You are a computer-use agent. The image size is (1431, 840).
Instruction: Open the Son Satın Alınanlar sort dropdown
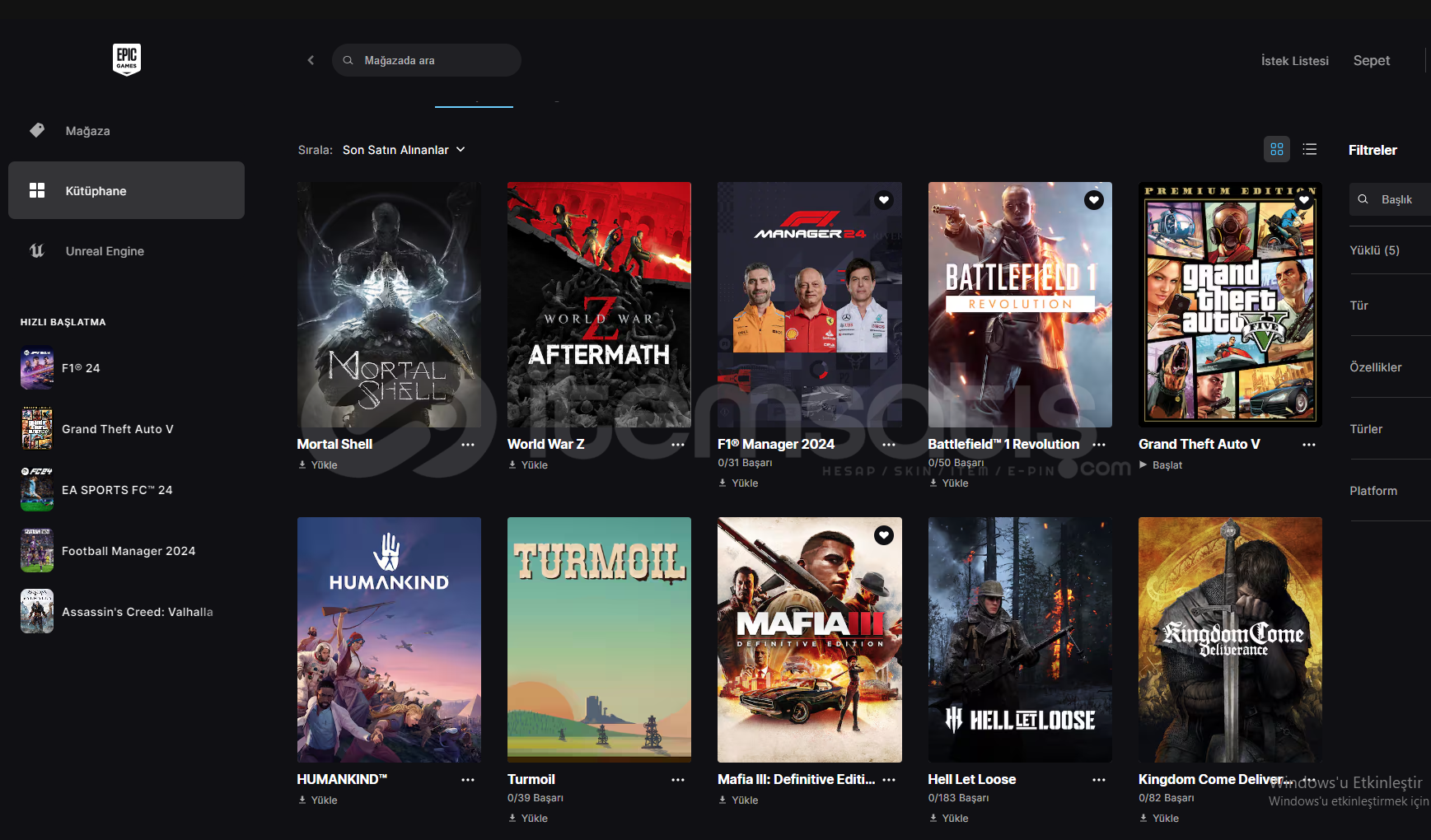click(404, 150)
